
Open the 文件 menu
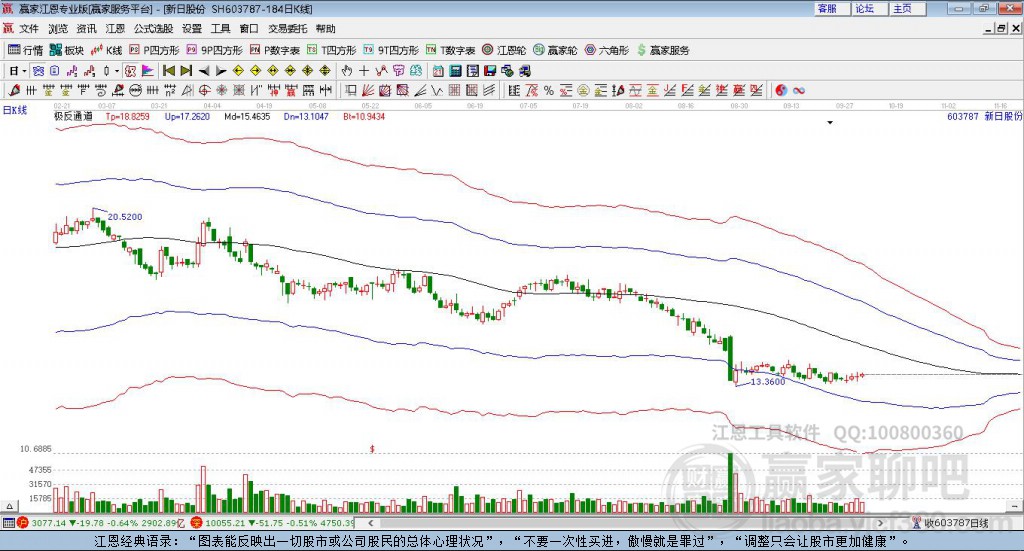pyautogui.click(x=29, y=29)
